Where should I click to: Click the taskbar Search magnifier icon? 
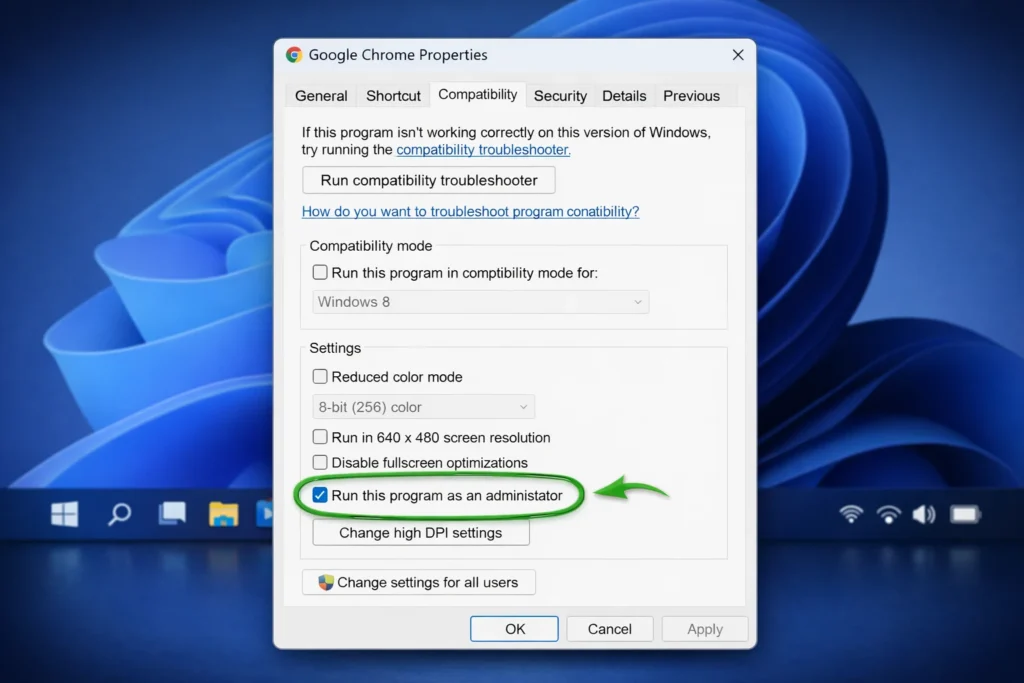click(x=119, y=514)
